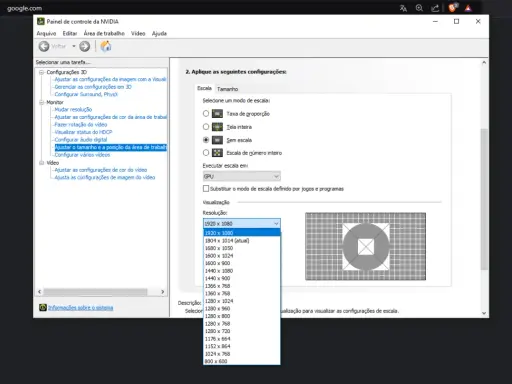
Task: Click the scaling preview test-pattern image
Action: point(365,246)
